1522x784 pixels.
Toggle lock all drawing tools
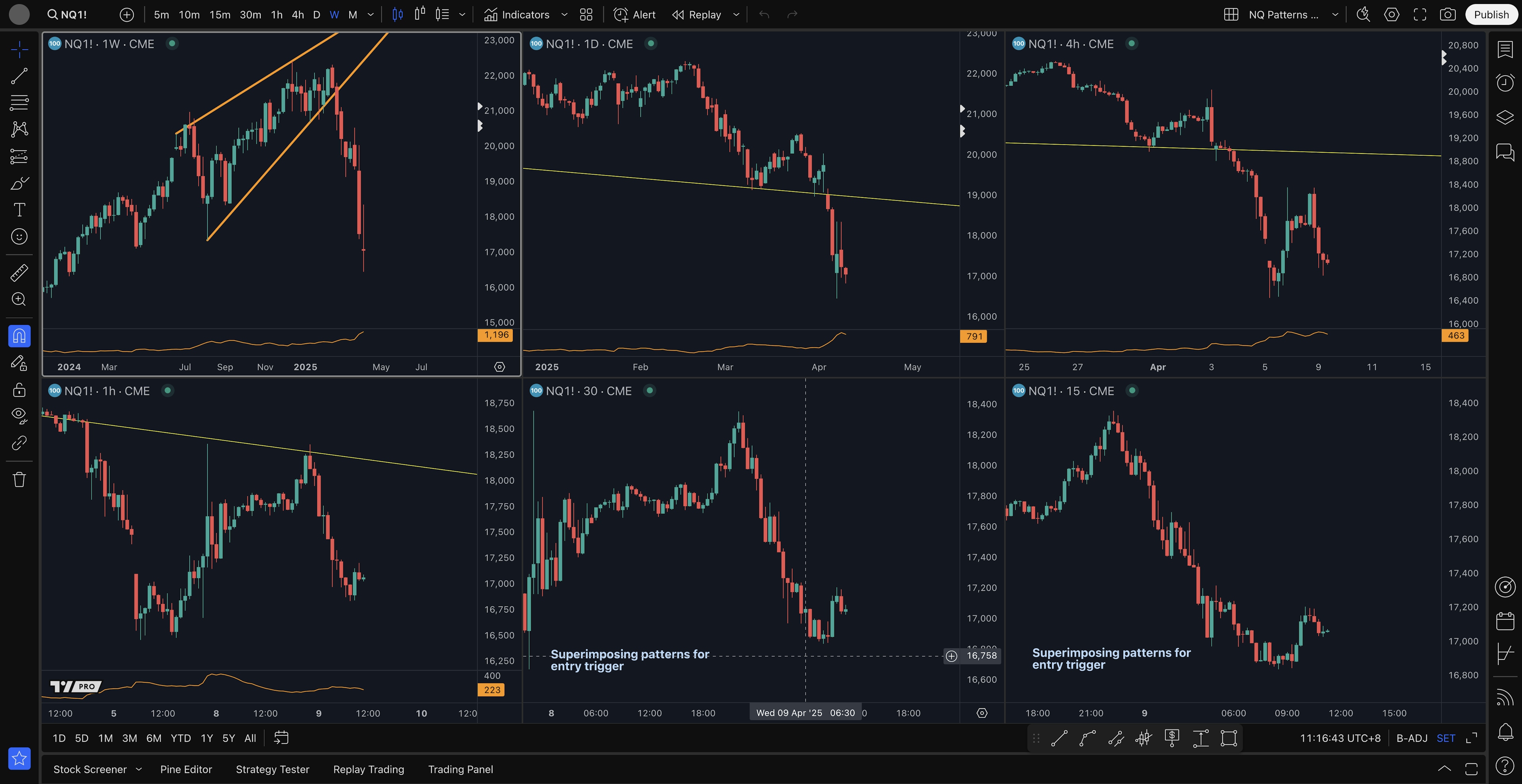(x=19, y=390)
